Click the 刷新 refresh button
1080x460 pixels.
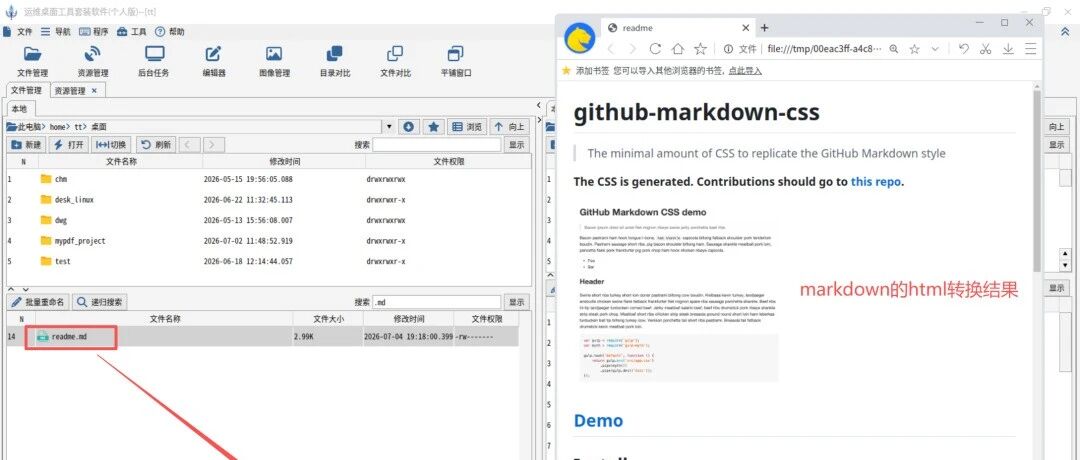[x=155, y=145]
